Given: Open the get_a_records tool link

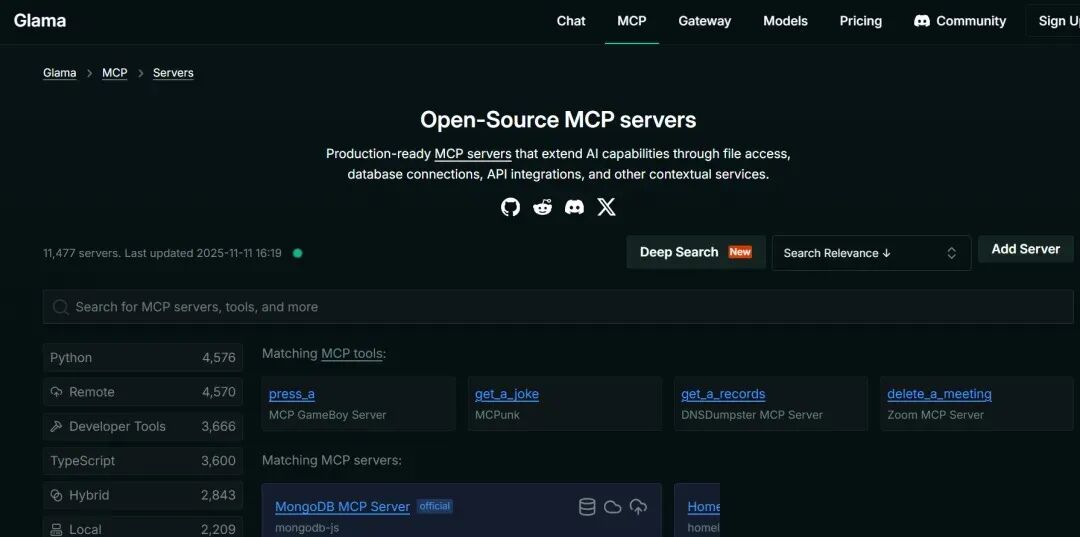Looking at the screenshot, I should (723, 394).
